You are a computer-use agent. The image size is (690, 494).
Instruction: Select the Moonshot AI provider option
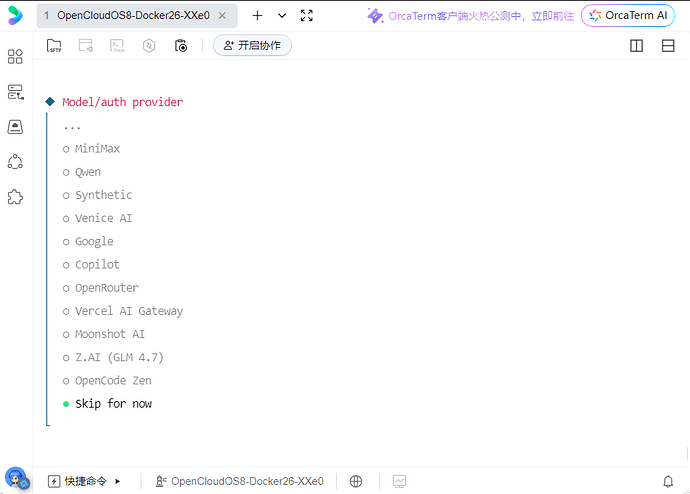click(103, 334)
